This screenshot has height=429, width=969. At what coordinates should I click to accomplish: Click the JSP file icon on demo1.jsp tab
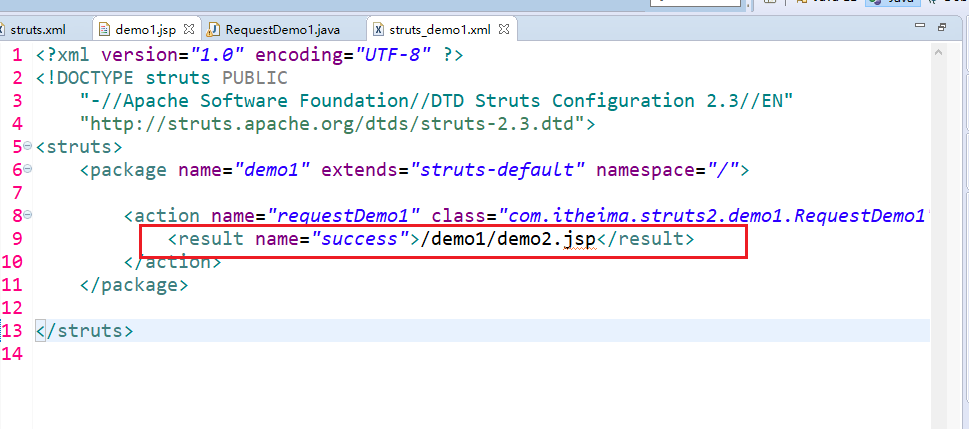pos(105,29)
